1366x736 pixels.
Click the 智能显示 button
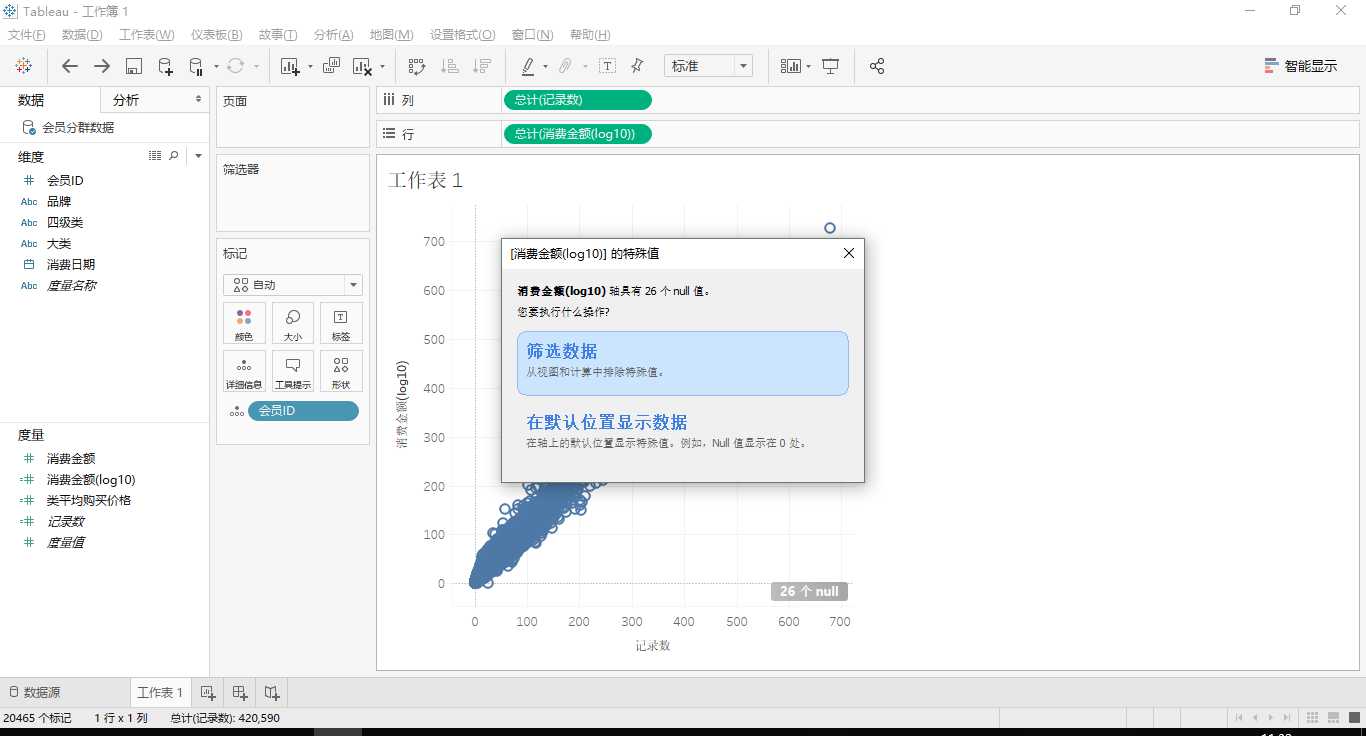pyautogui.click(x=1301, y=66)
